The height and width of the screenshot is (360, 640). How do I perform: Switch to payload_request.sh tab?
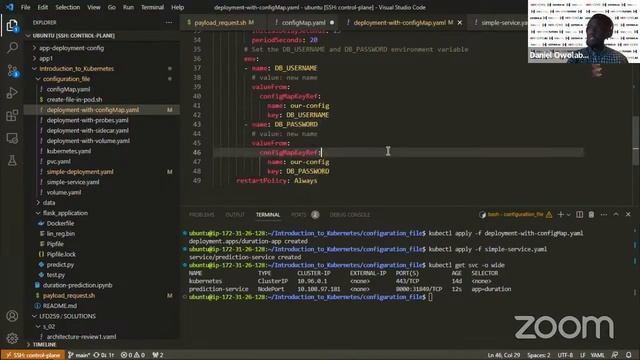coord(220,23)
